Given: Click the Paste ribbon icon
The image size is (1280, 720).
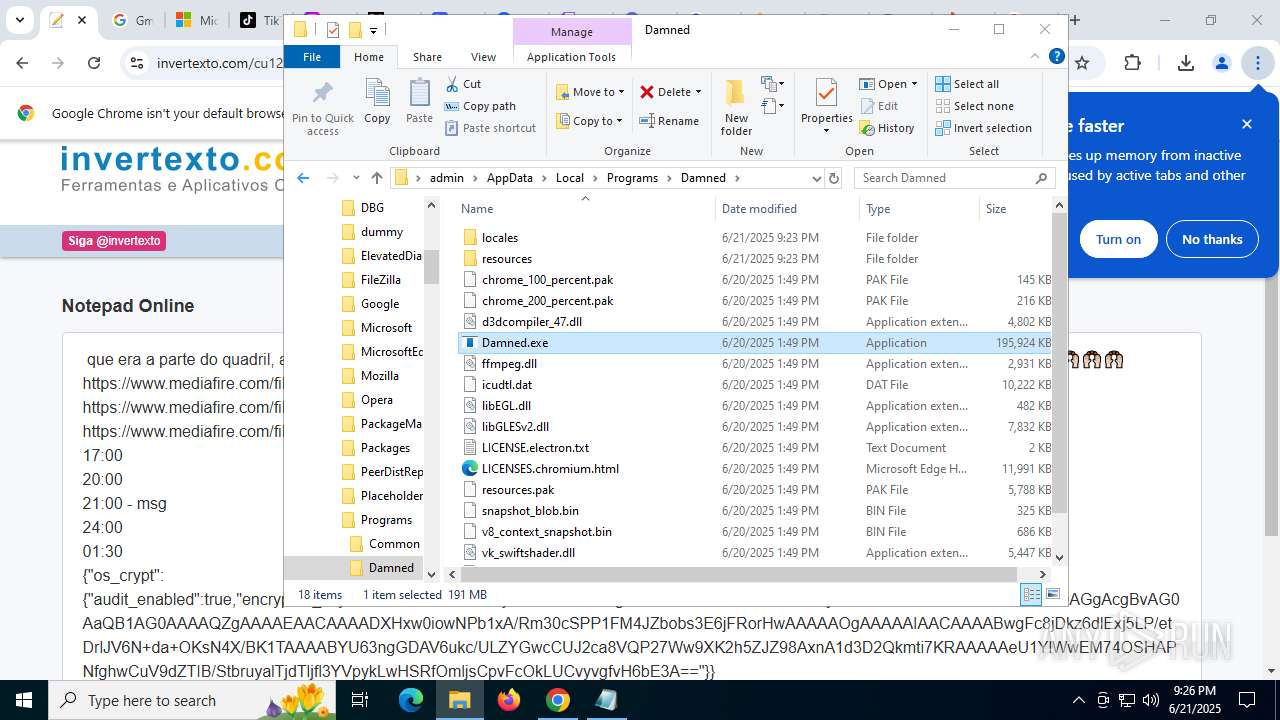Looking at the screenshot, I should [419, 102].
